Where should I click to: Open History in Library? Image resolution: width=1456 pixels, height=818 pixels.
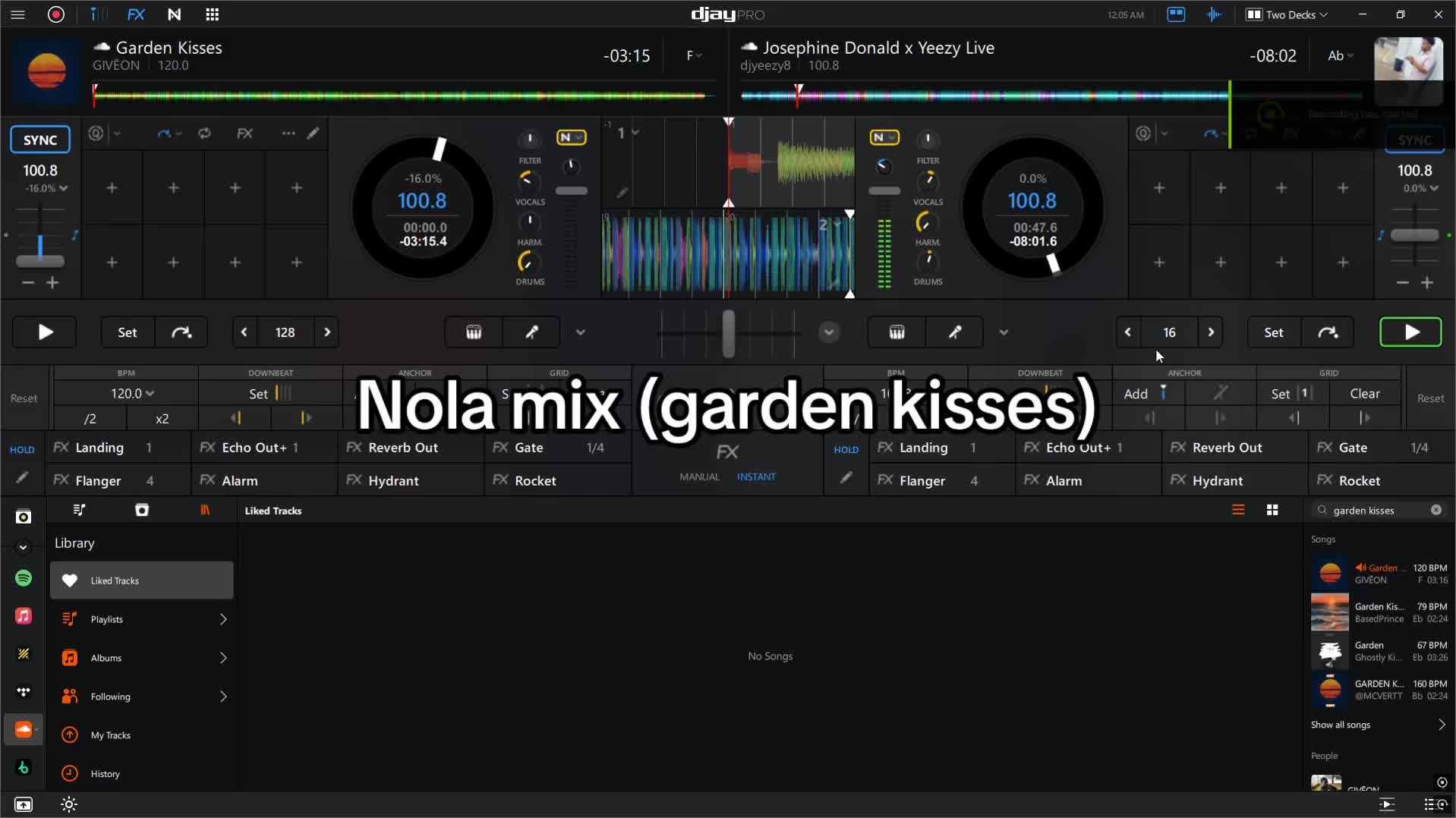[142, 774]
